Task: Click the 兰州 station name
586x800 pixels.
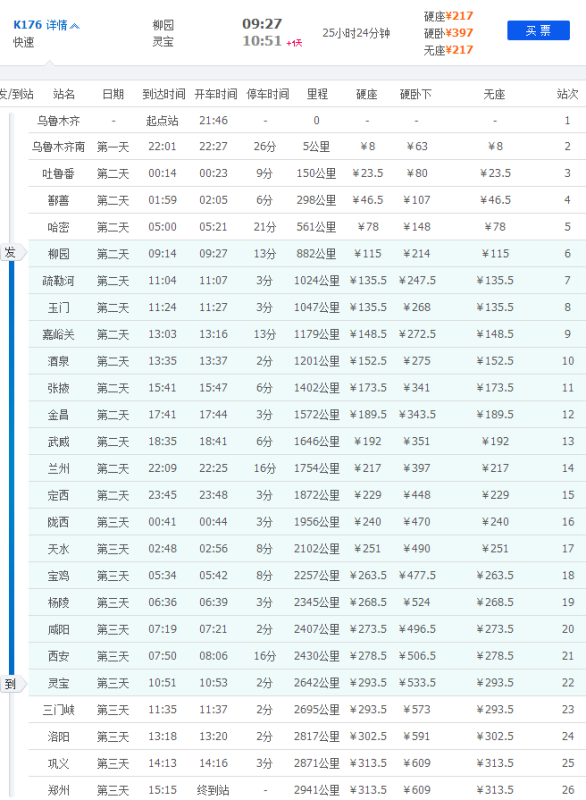Action: 58,468
